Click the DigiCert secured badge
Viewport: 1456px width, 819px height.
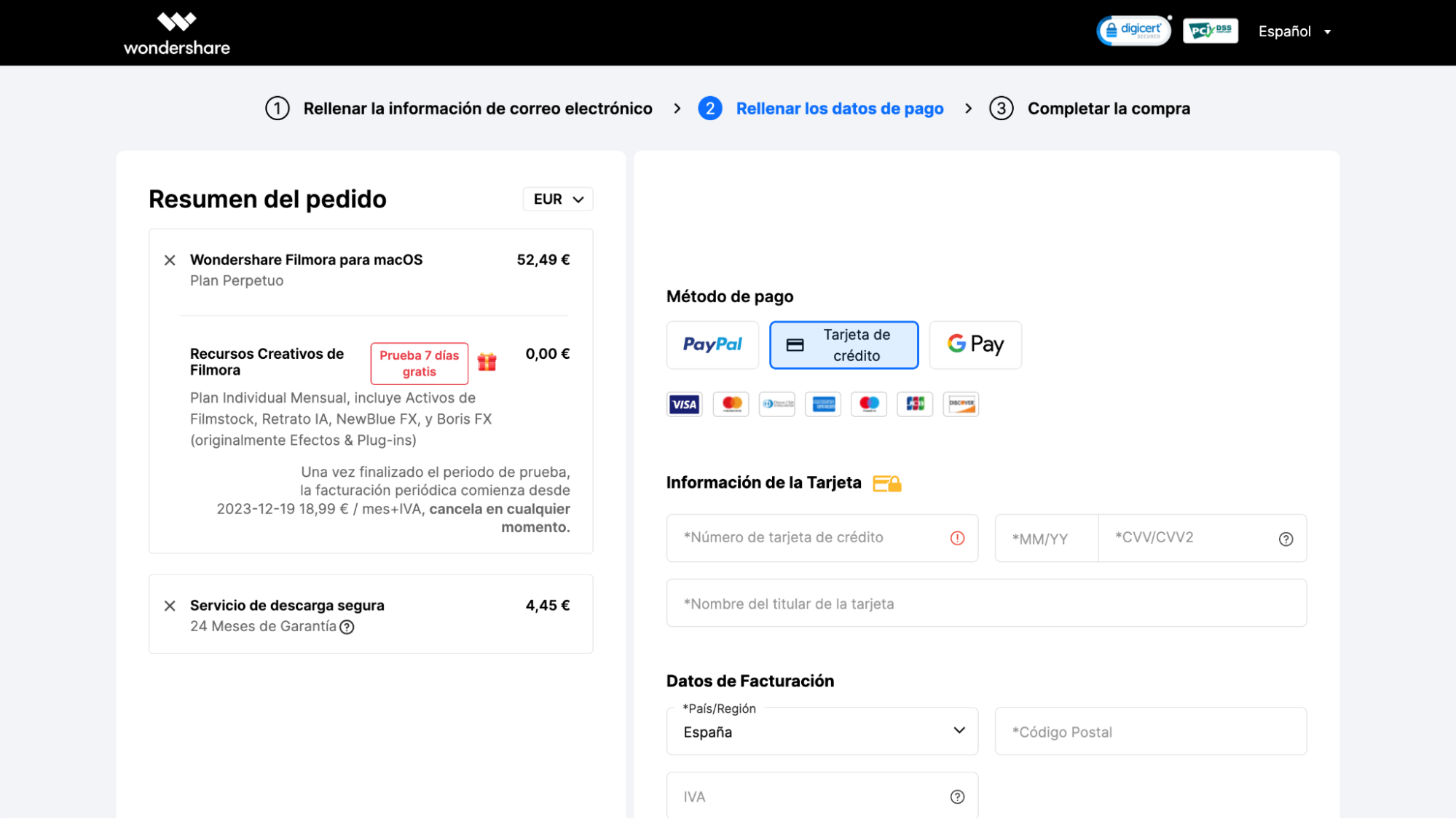tap(1134, 31)
